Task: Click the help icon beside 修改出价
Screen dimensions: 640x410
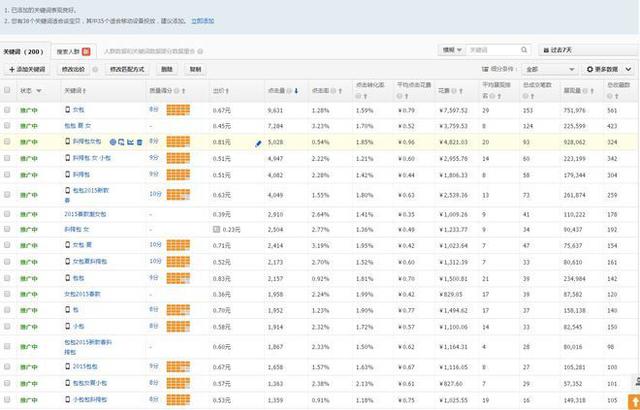Action: tap(95, 69)
